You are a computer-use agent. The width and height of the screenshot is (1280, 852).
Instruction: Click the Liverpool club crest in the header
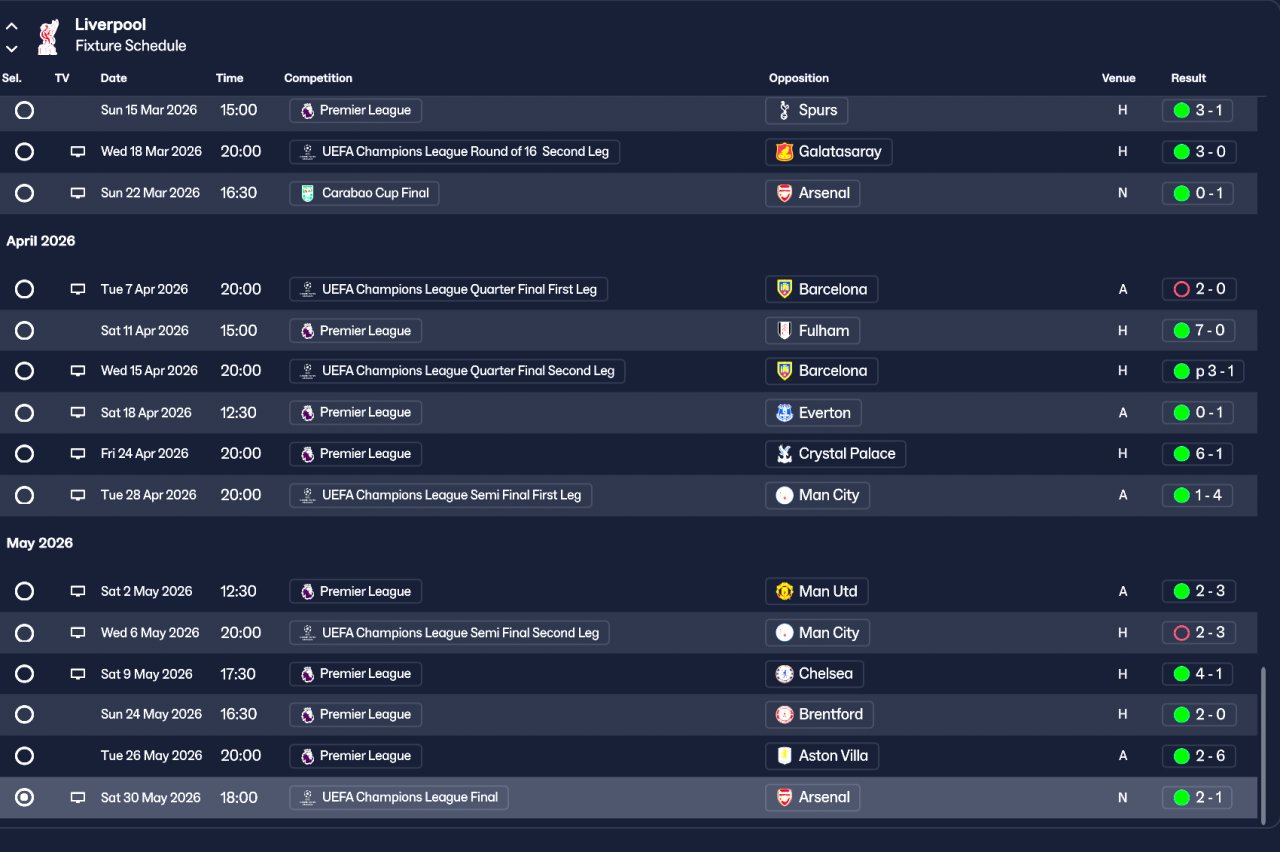click(x=46, y=36)
